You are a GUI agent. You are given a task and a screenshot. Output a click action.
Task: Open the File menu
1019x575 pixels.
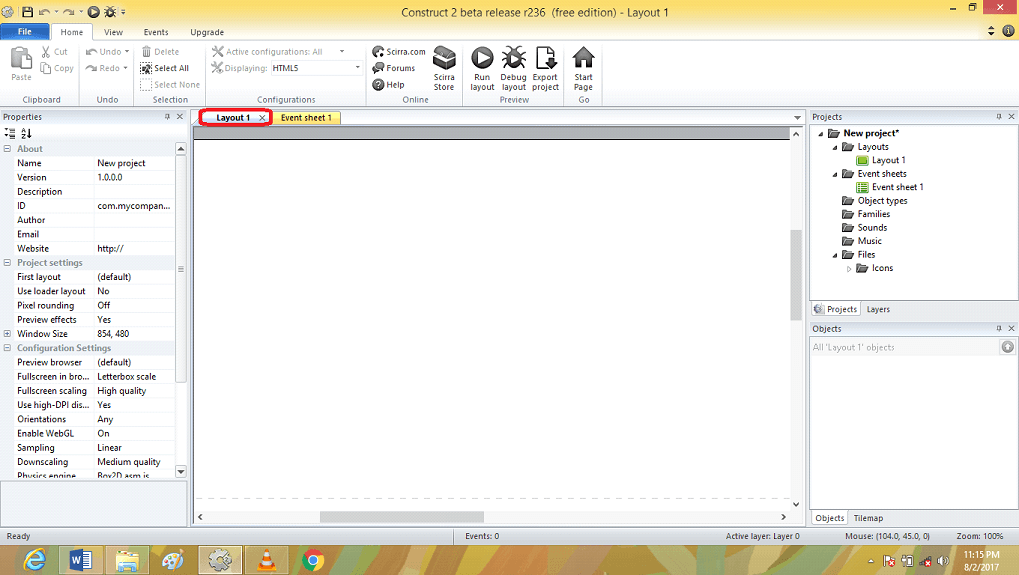pyautogui.click(x=25, y=31)
